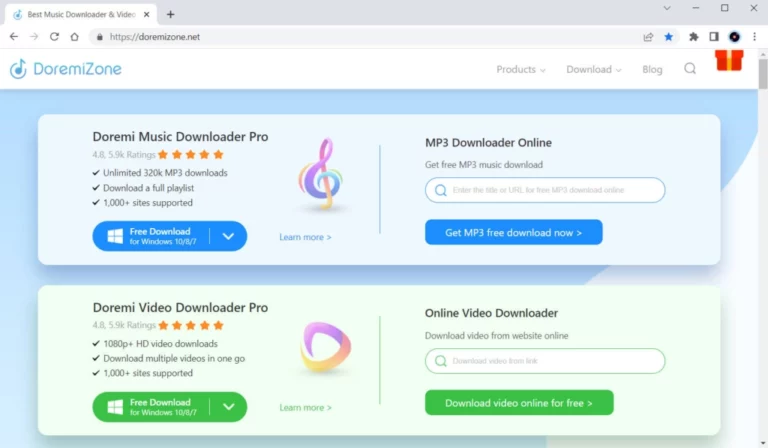Open a new browser tab
This screenshot has width=768, height=448.
click(170, 14)
